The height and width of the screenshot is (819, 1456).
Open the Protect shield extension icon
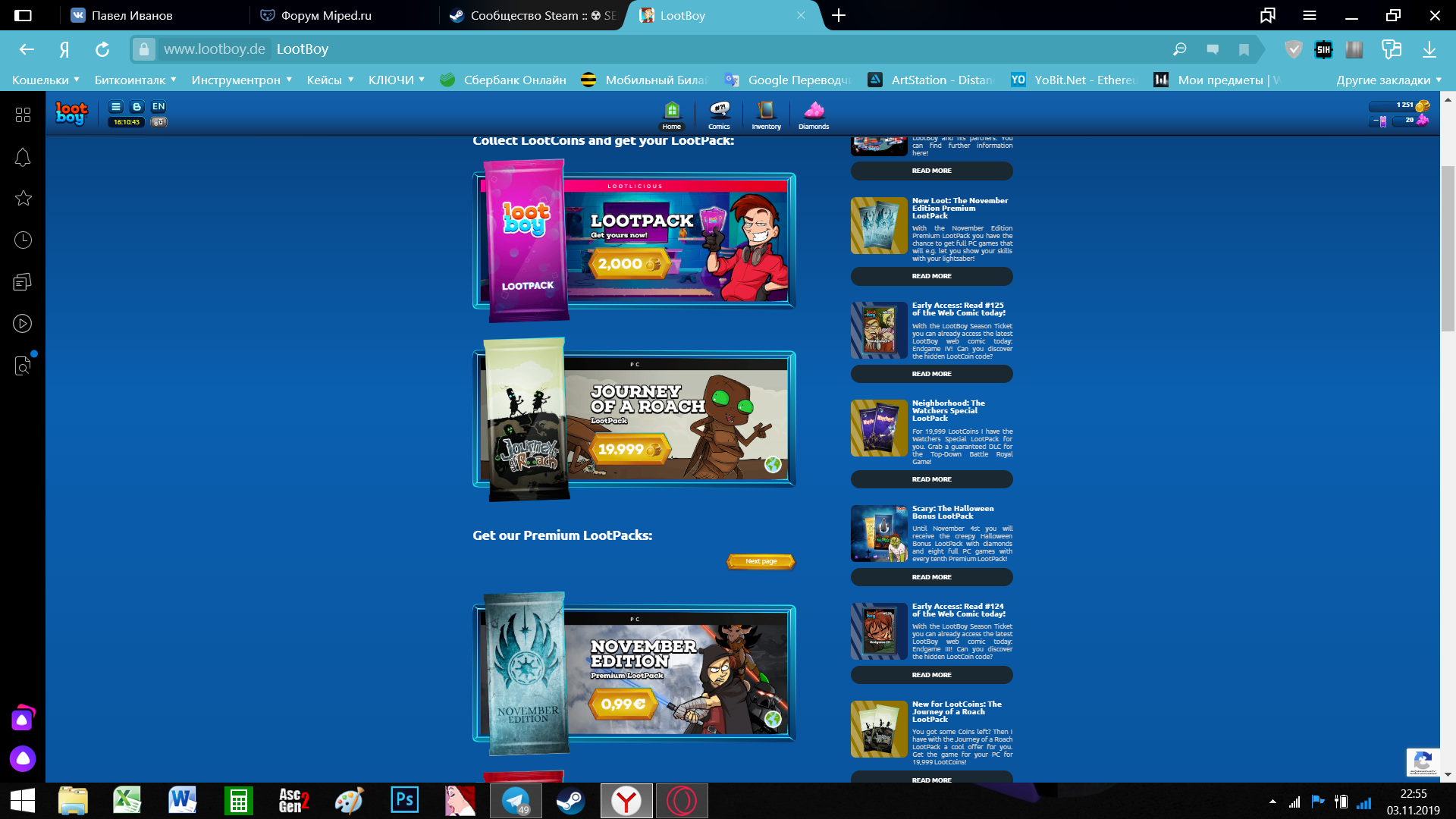1294,49
